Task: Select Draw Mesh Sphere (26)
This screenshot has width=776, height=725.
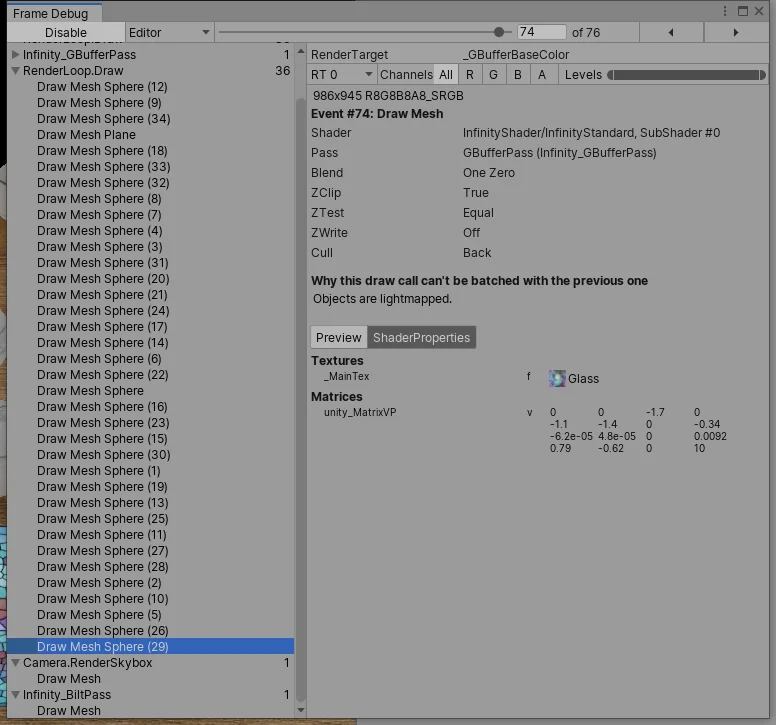Action: point(151,631)
